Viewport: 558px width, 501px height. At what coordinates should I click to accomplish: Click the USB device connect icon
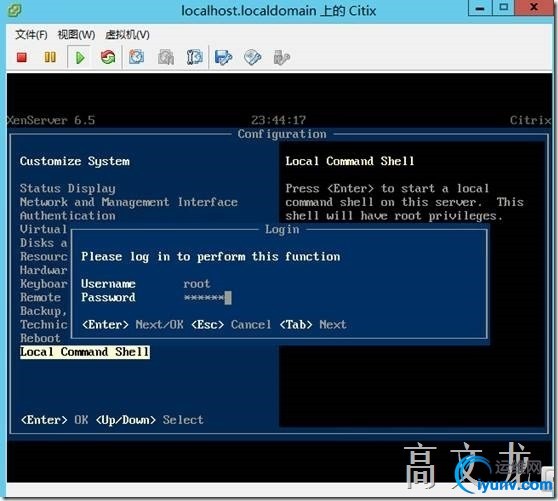[x=281, y=58]
